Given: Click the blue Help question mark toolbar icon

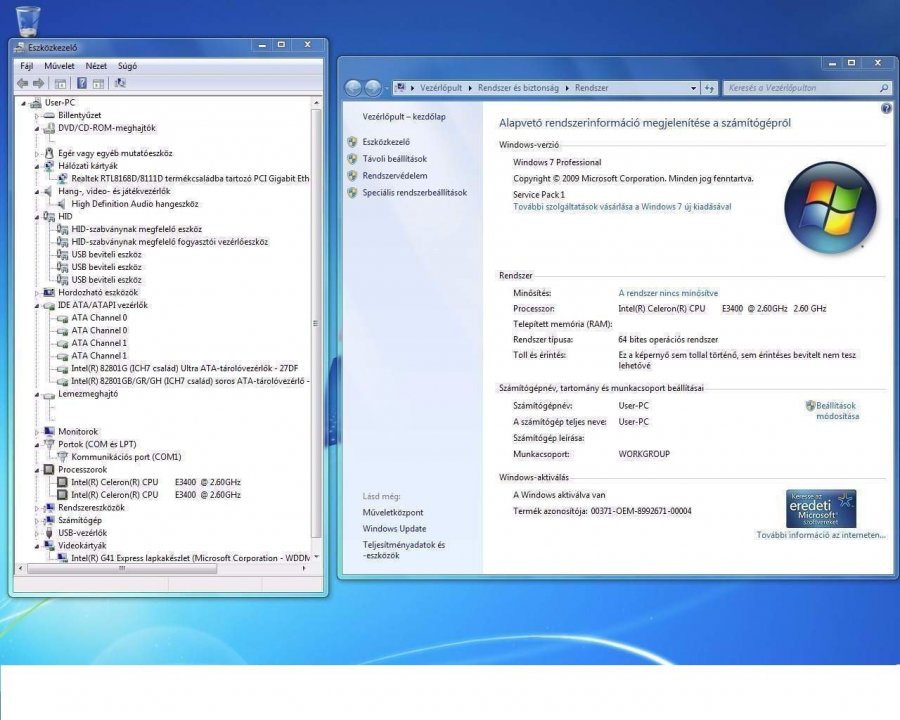Looking at the screenshot, I should click(x=82, y=83).
